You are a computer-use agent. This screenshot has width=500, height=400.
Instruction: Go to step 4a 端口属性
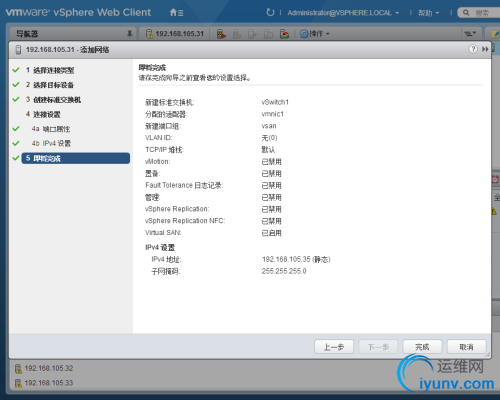pos(51,129)
